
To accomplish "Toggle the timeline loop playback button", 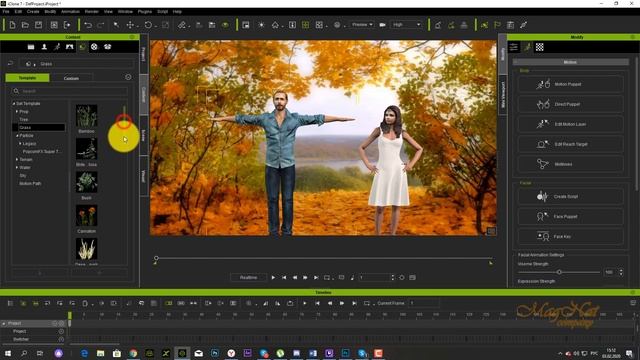I will point(367,303).
